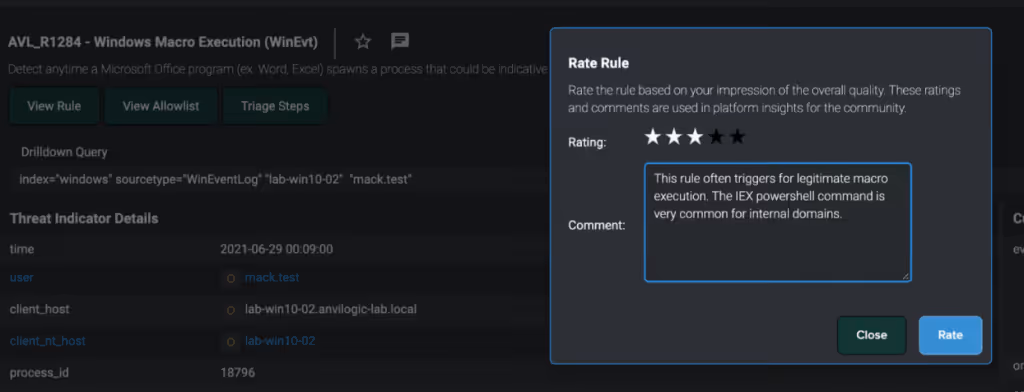The image size is (1024, 392).
Task: Show the Triage Steps
Action: pyautogui.click(x=275, y=106)
